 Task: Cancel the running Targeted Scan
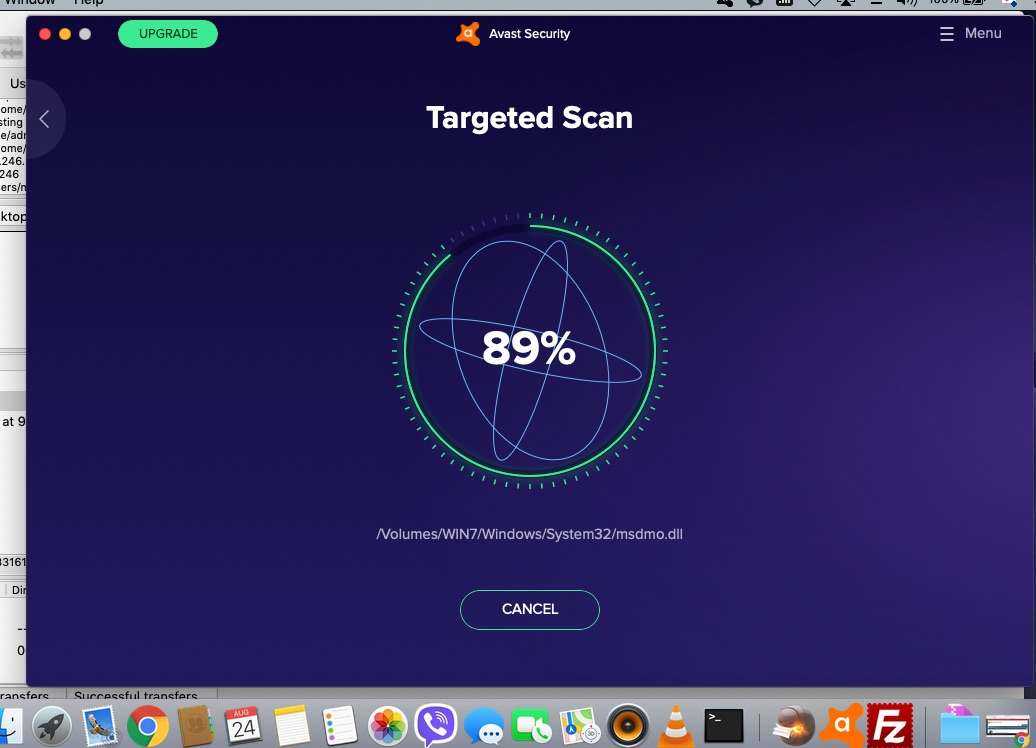(x=530, y=609)
